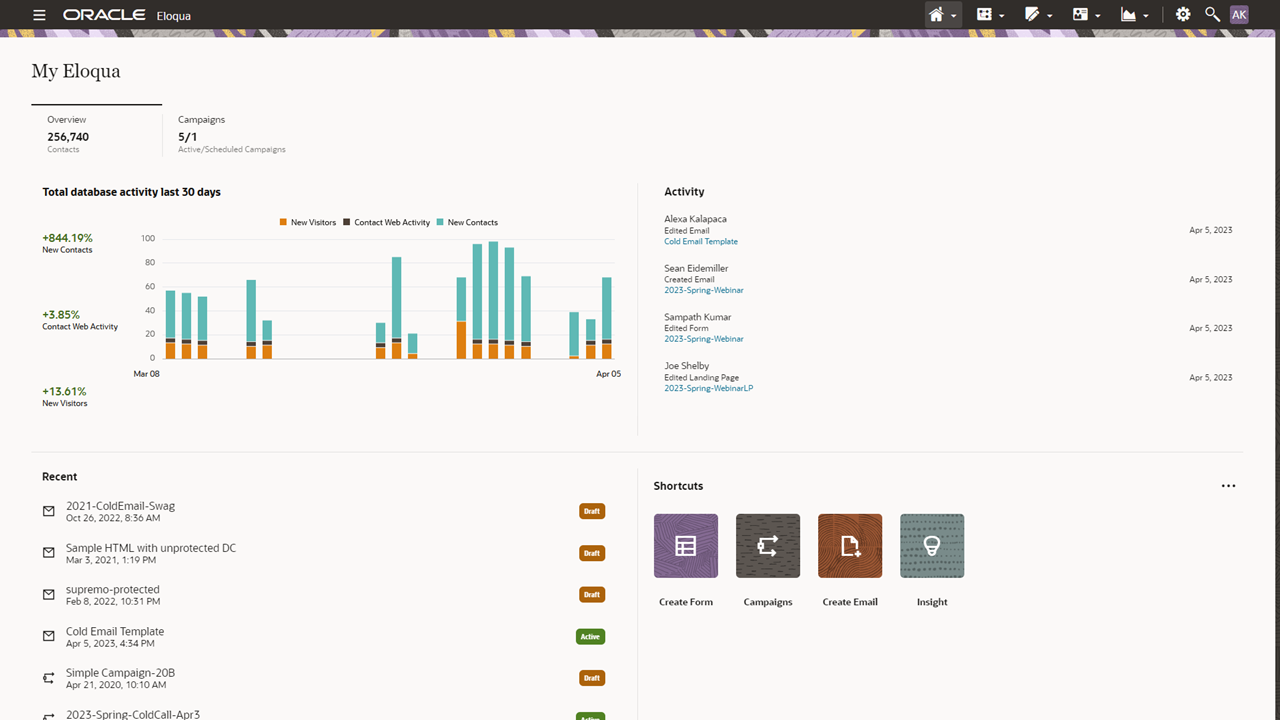
Task: Open the hamburger navigation menu
Action: 39,15
